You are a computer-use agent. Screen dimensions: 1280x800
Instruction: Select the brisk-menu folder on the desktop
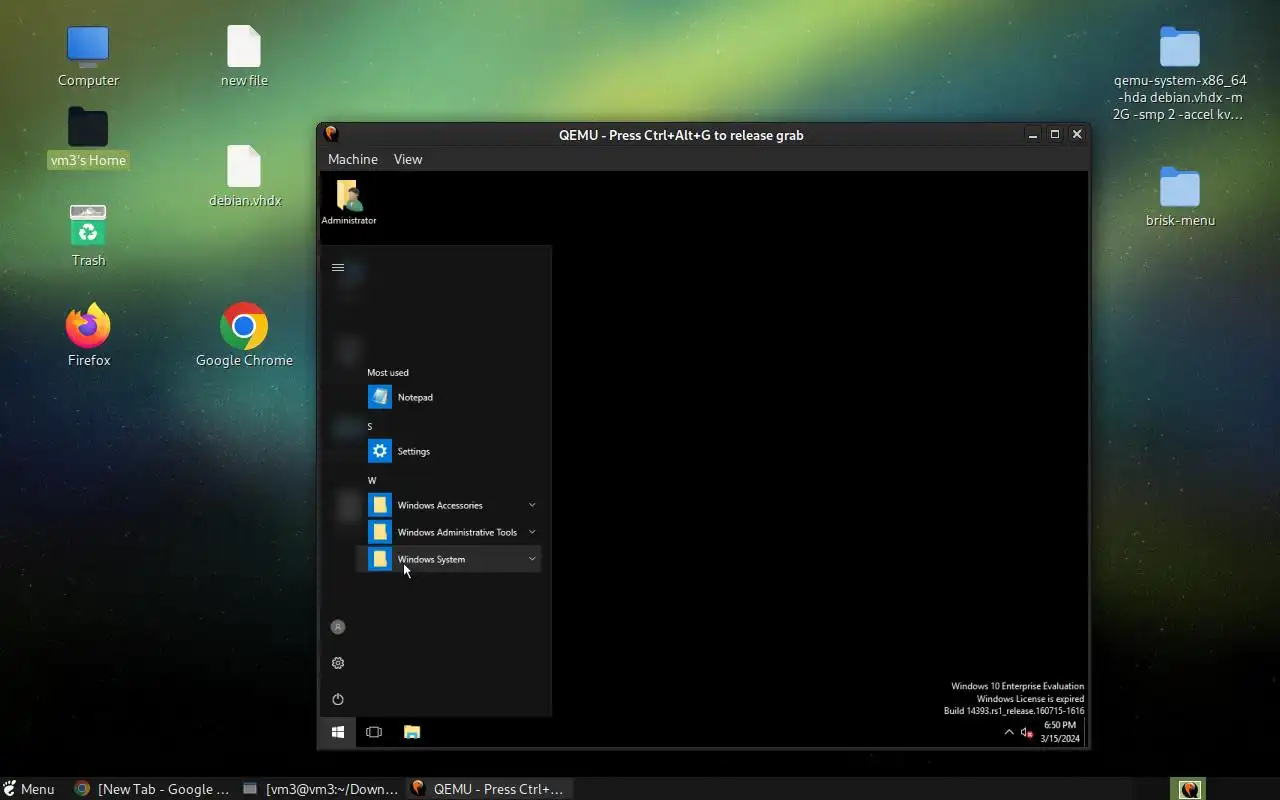pyautogui.click(x=1180, y=196)
